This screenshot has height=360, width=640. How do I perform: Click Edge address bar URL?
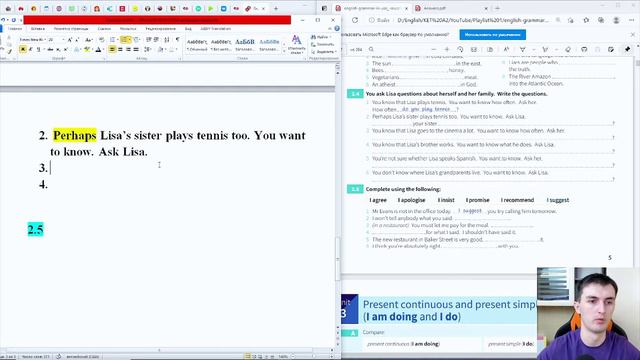click(472, 20)
